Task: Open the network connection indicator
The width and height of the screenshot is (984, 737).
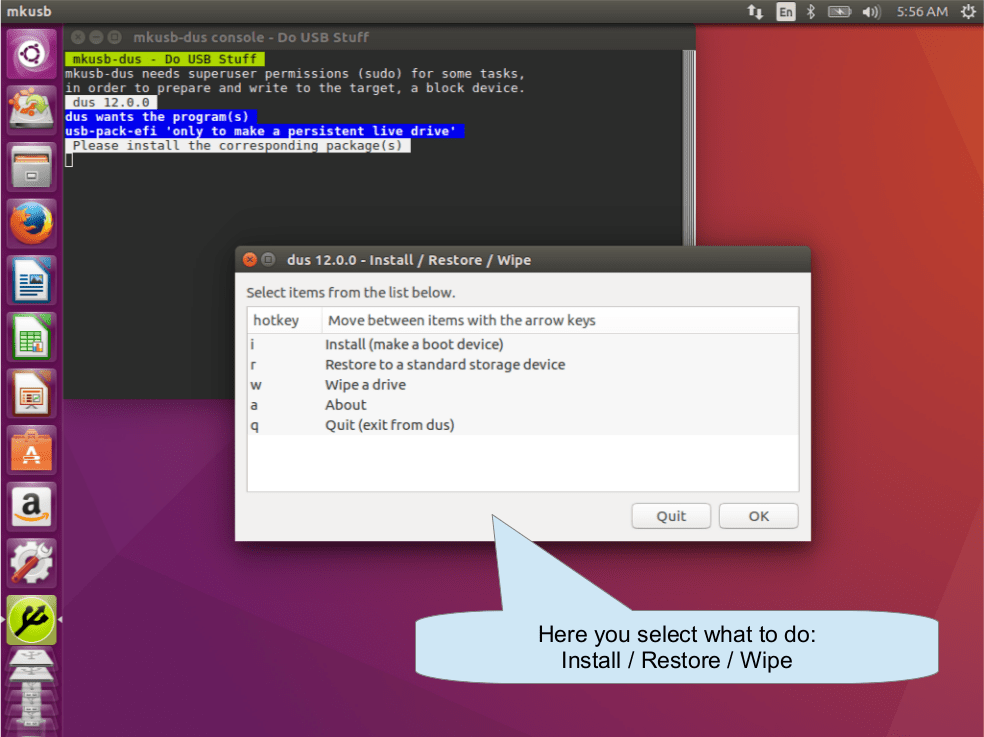Action: pyautogui.click(x=755, y=11)
